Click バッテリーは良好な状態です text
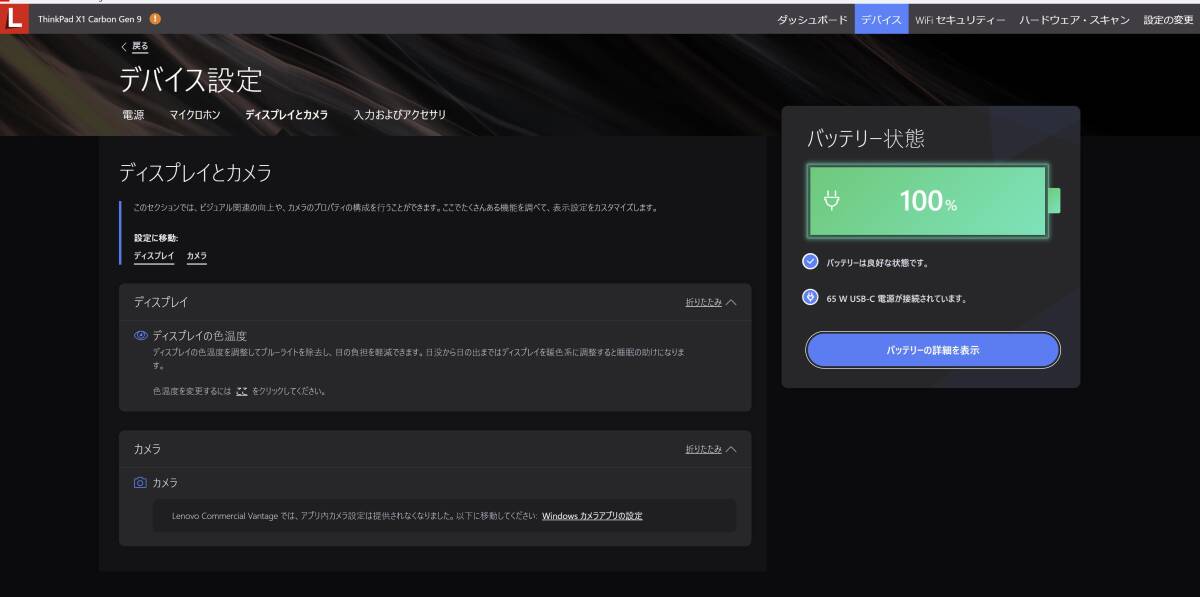The height and width of the screenshot is (597, 1200). tap(877, 263)
